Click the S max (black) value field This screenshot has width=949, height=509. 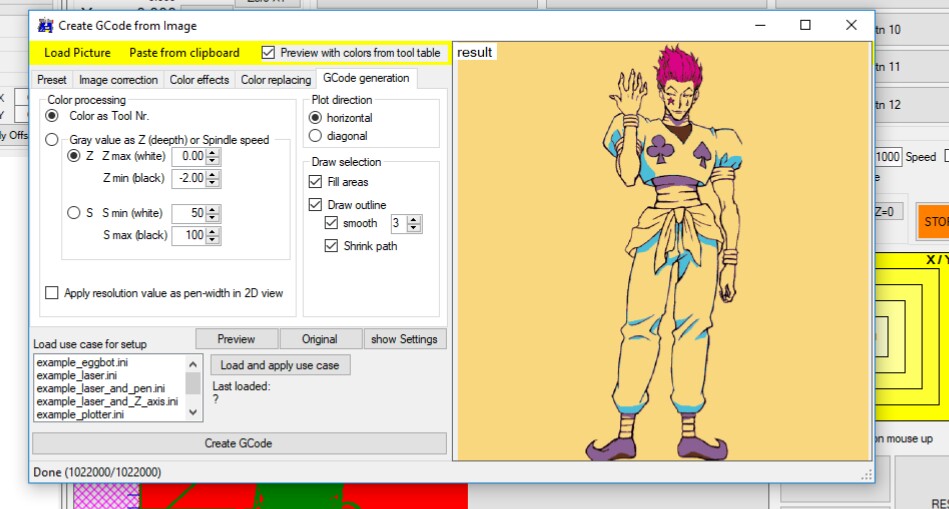coord(189,235)
